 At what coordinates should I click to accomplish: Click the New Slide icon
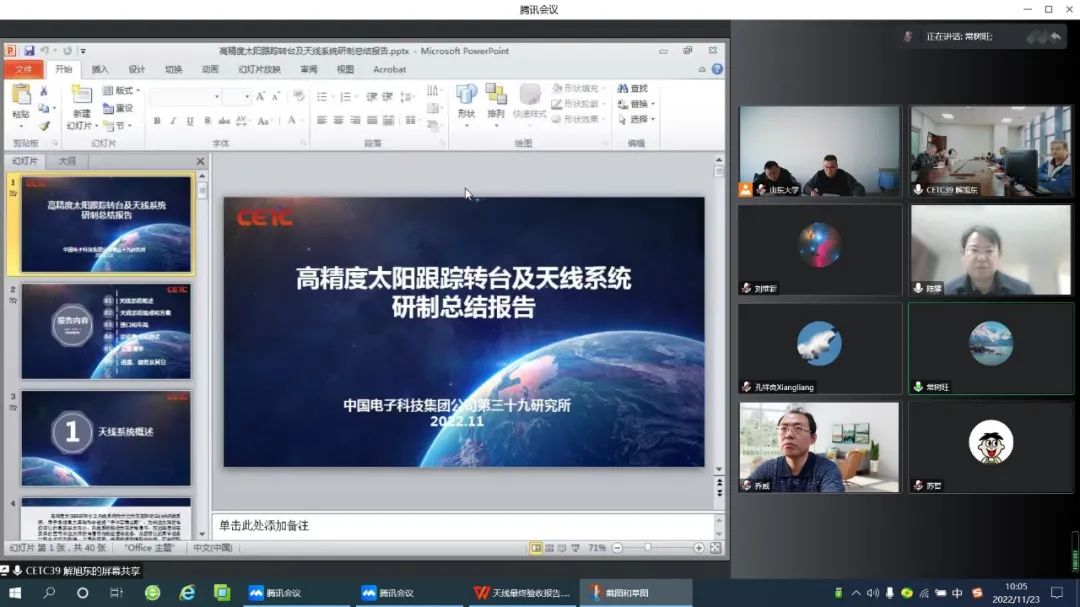coord(81,94)
